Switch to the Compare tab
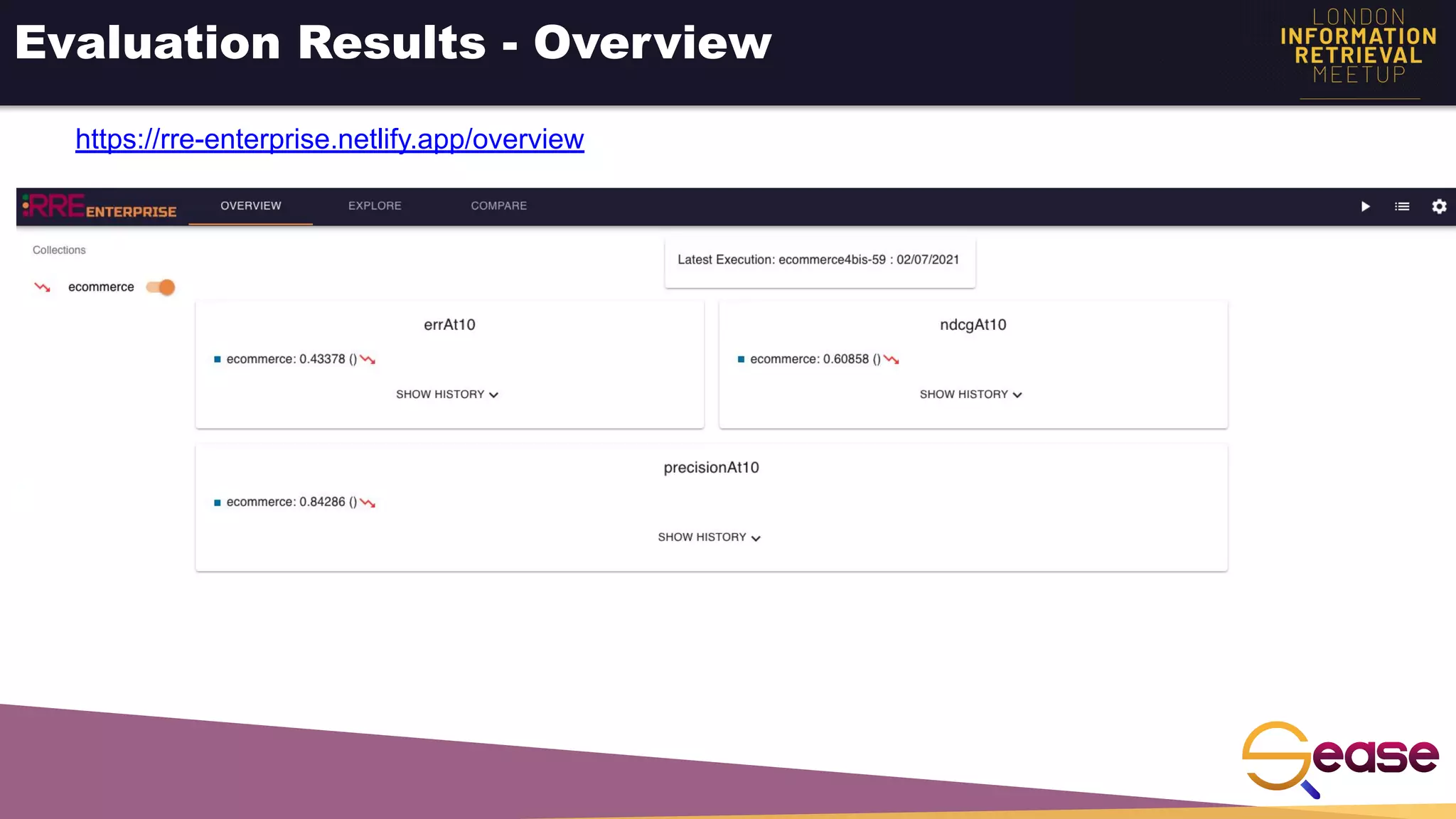 click(x=499, y=206)
